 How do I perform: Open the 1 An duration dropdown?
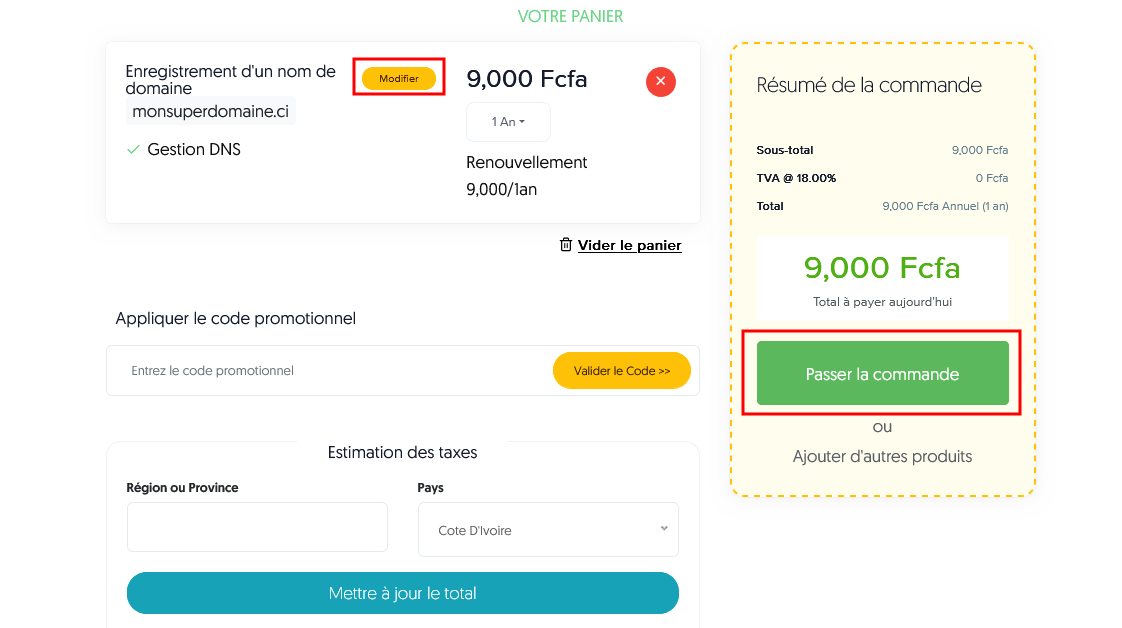click(x=508, y=122)
